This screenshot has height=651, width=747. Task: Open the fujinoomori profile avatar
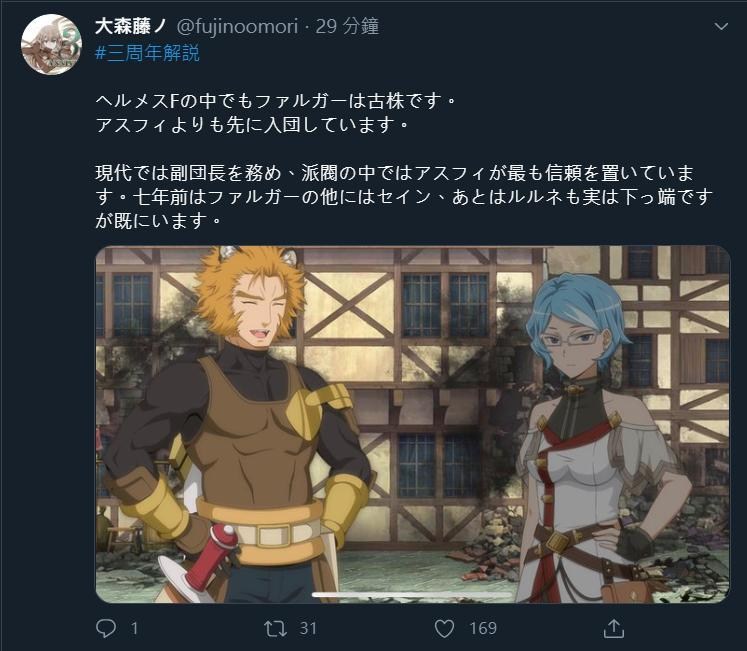click(x=51, y=44)
